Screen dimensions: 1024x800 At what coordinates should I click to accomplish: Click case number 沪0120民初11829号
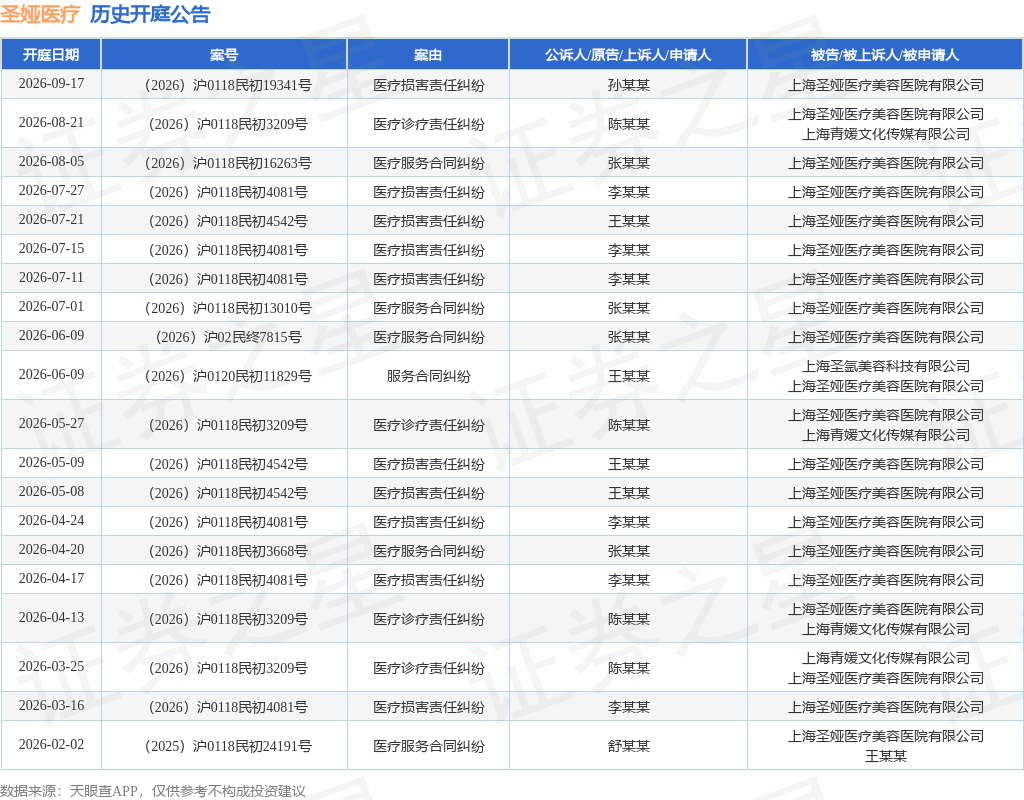coord(228,376)
